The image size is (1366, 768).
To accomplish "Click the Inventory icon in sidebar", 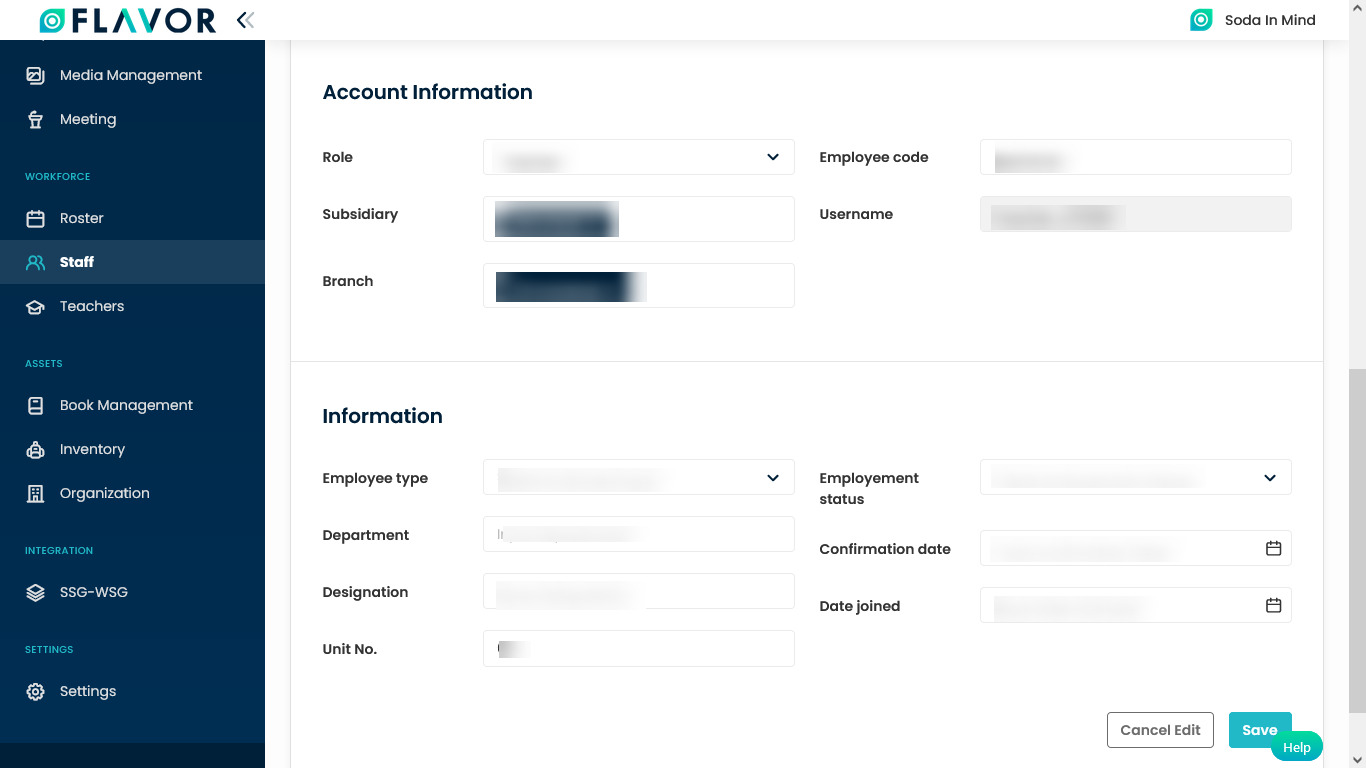I will [x=35, y=450].
